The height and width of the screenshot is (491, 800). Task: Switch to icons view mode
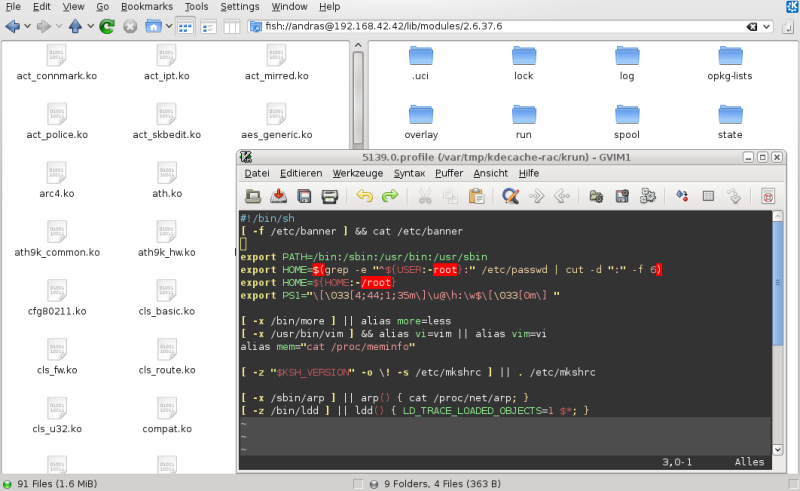[x=185, y=27]
